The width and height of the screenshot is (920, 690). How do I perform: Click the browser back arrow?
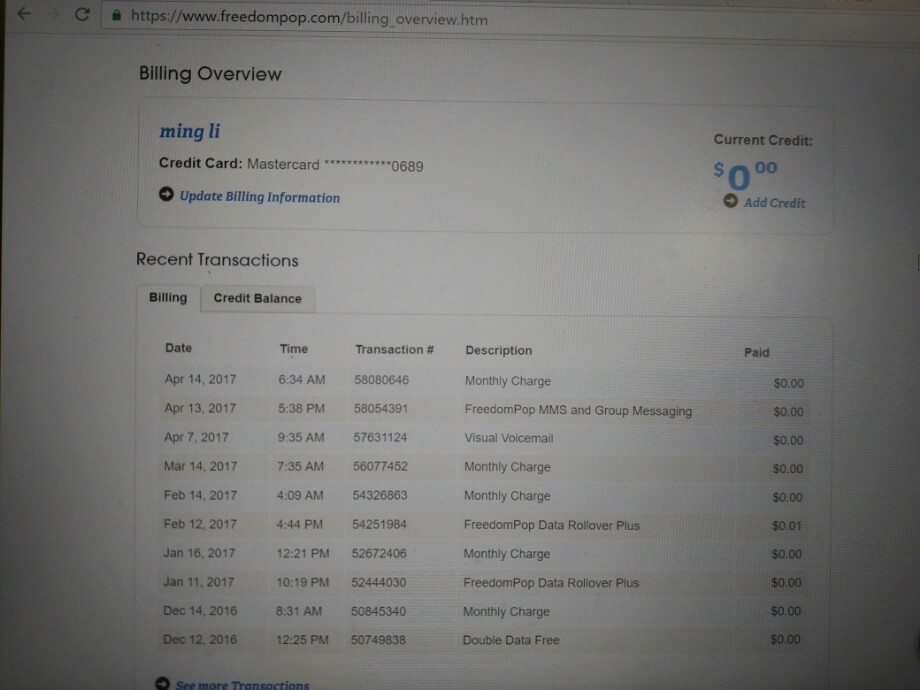[24, 13]
